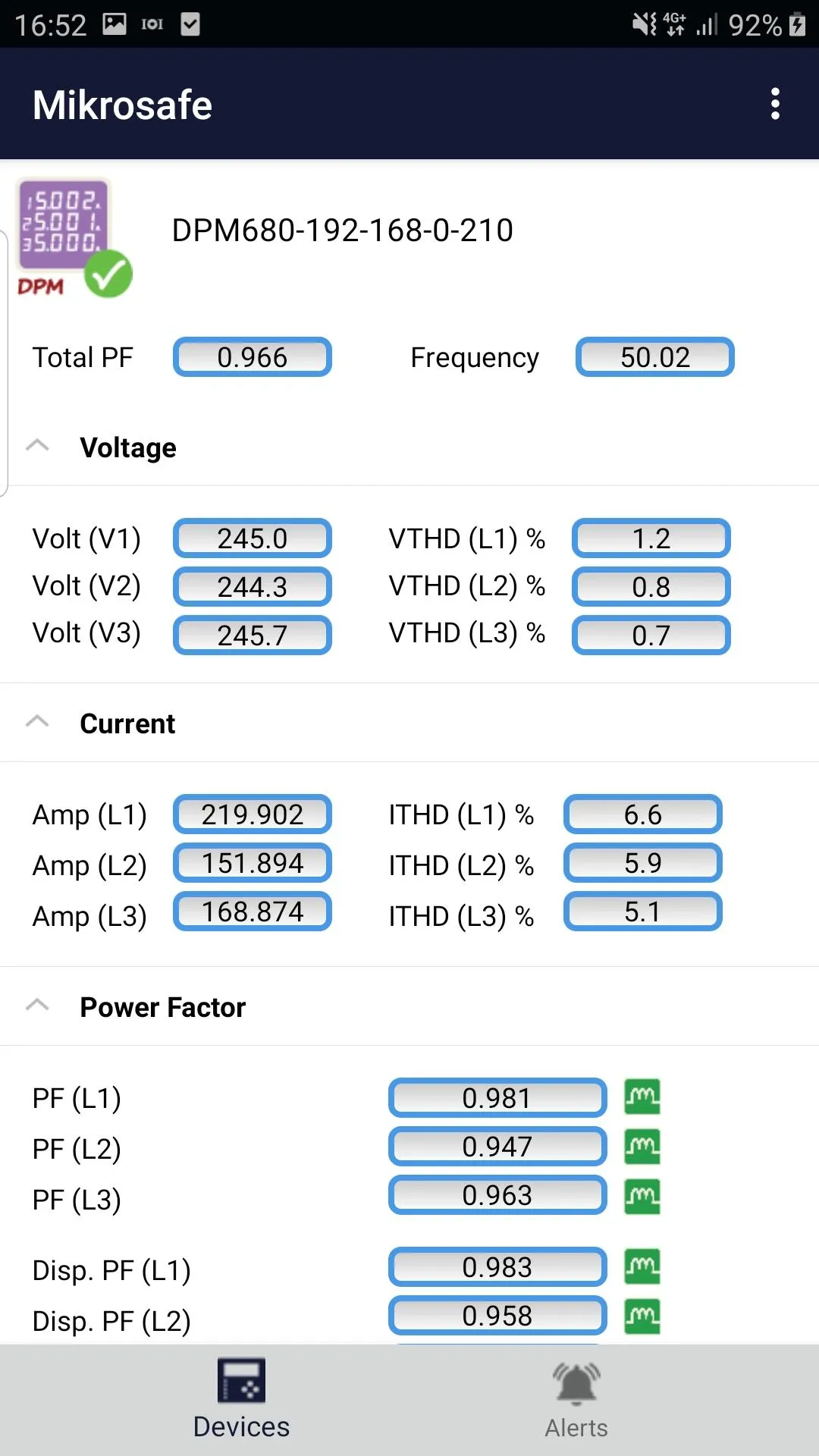Tap the VTHD (L2) % value 0.8
The height and width of the screenshot is (1456, 819).
coord(651,587)
